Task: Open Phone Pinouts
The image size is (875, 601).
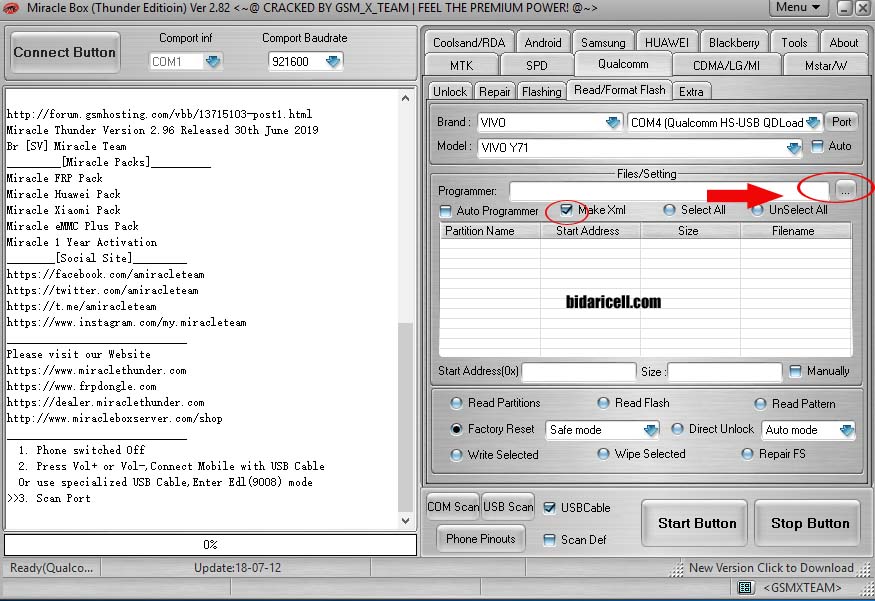Action: 480,539
